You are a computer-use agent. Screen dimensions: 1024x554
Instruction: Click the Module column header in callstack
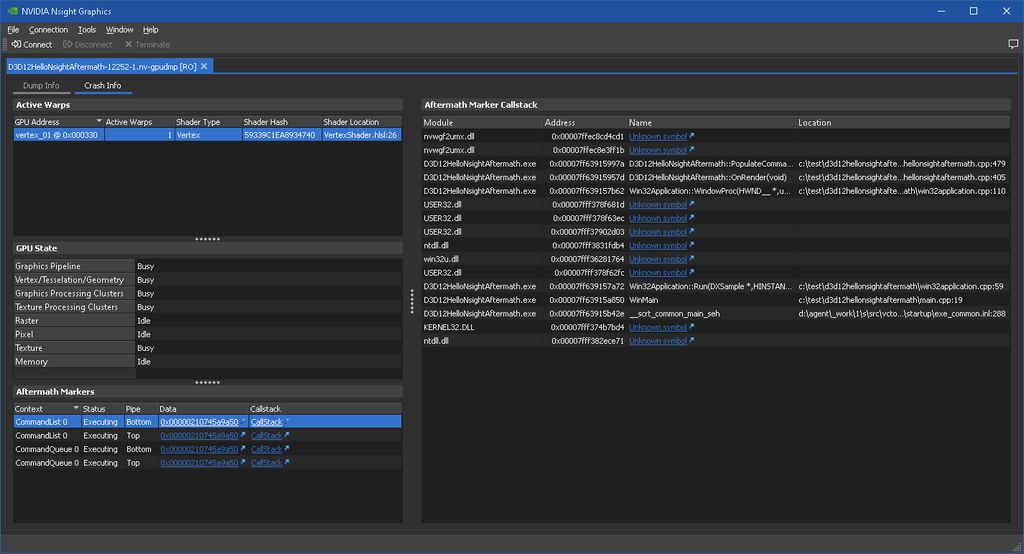[482, 122]
